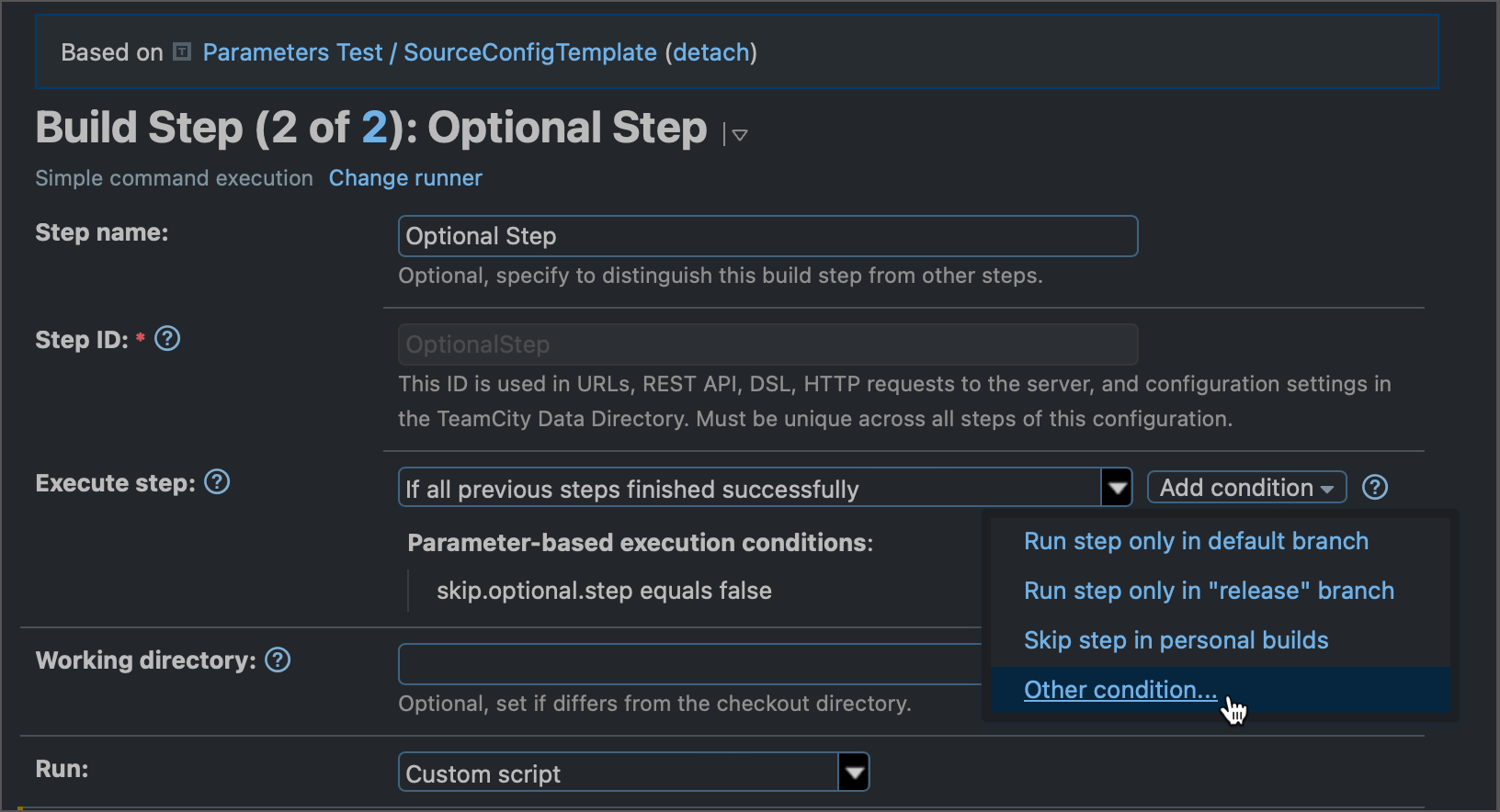Select Other condition from the menu
Image resolution: width=1500 pixels, height=812 pixels.
1119,689
